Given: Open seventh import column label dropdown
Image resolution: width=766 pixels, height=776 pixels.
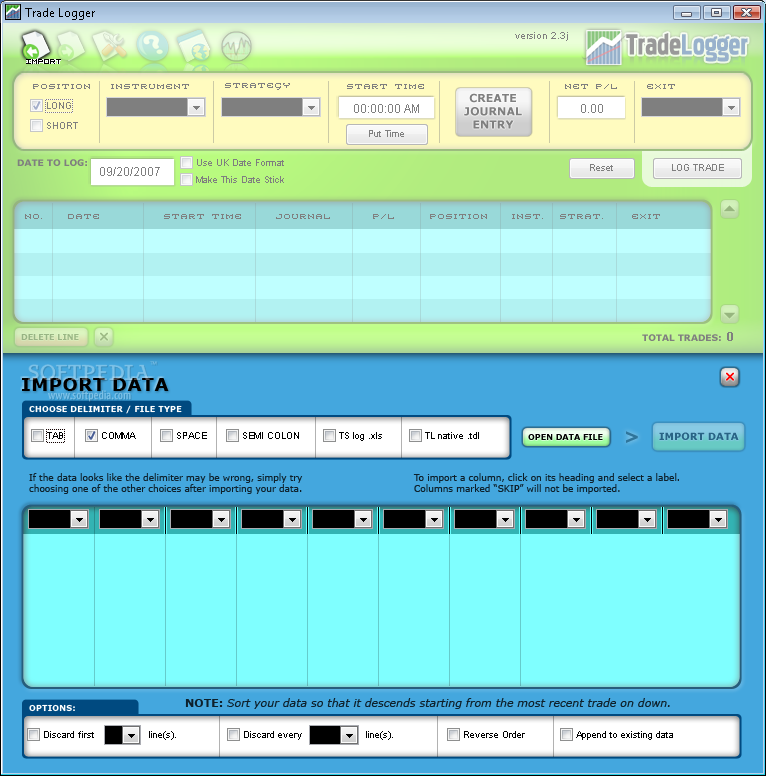Looking at the screenshot, I should [x=484, y=520].
